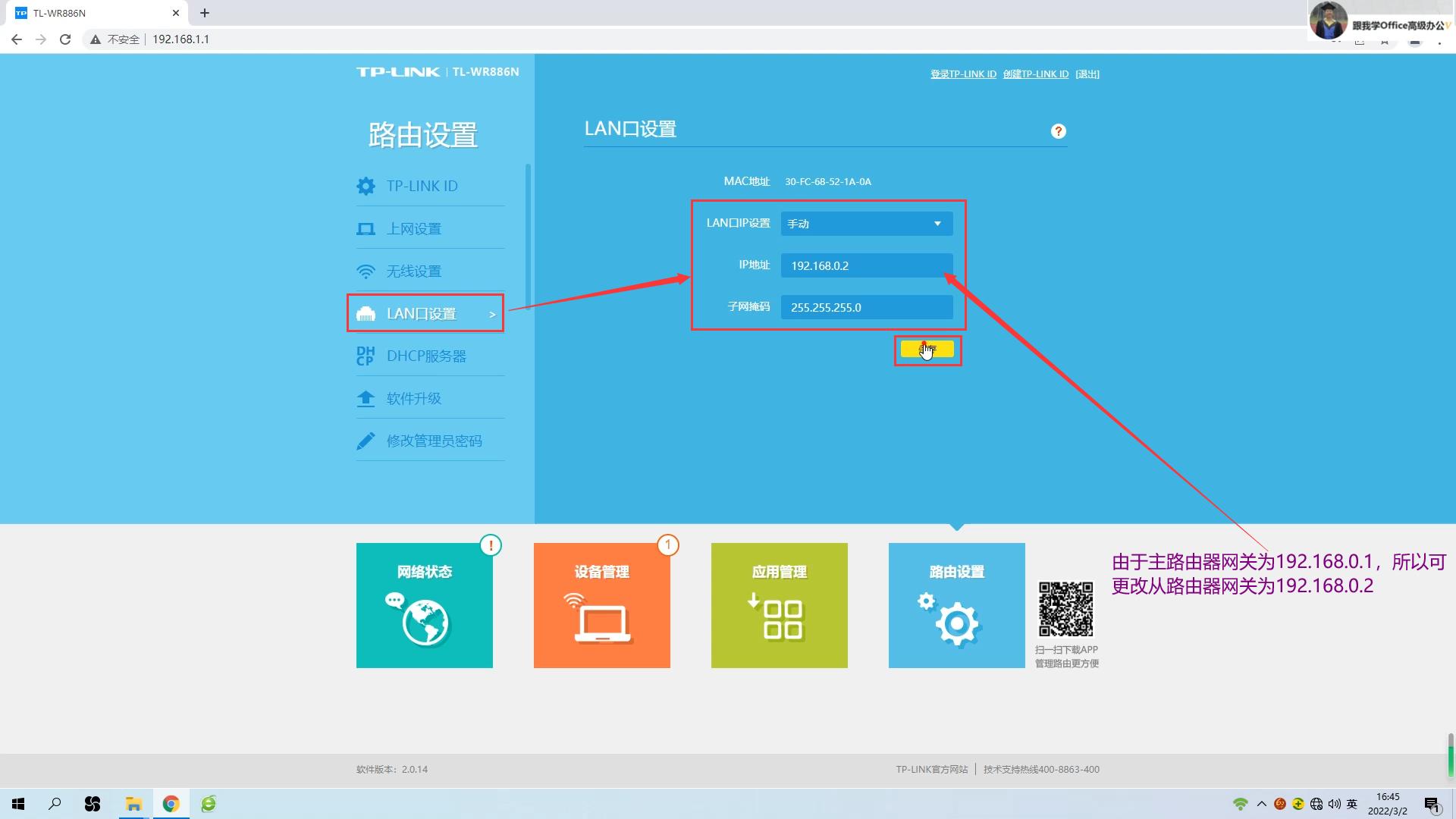
Task: Expand LAN口设置 using its arrow
Action: (x=492, y=313)
